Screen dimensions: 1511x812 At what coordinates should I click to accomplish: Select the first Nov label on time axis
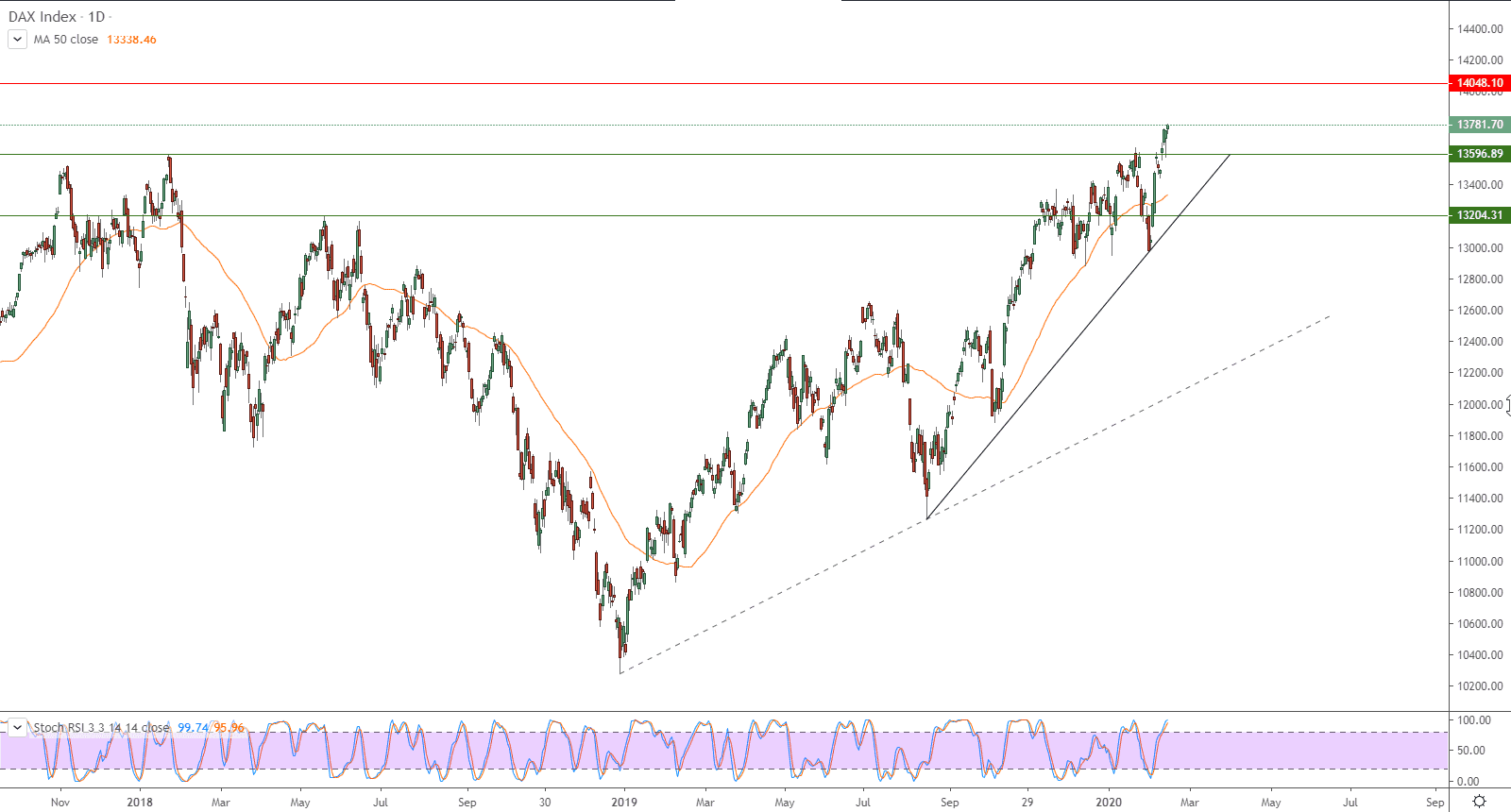point(60,803)
